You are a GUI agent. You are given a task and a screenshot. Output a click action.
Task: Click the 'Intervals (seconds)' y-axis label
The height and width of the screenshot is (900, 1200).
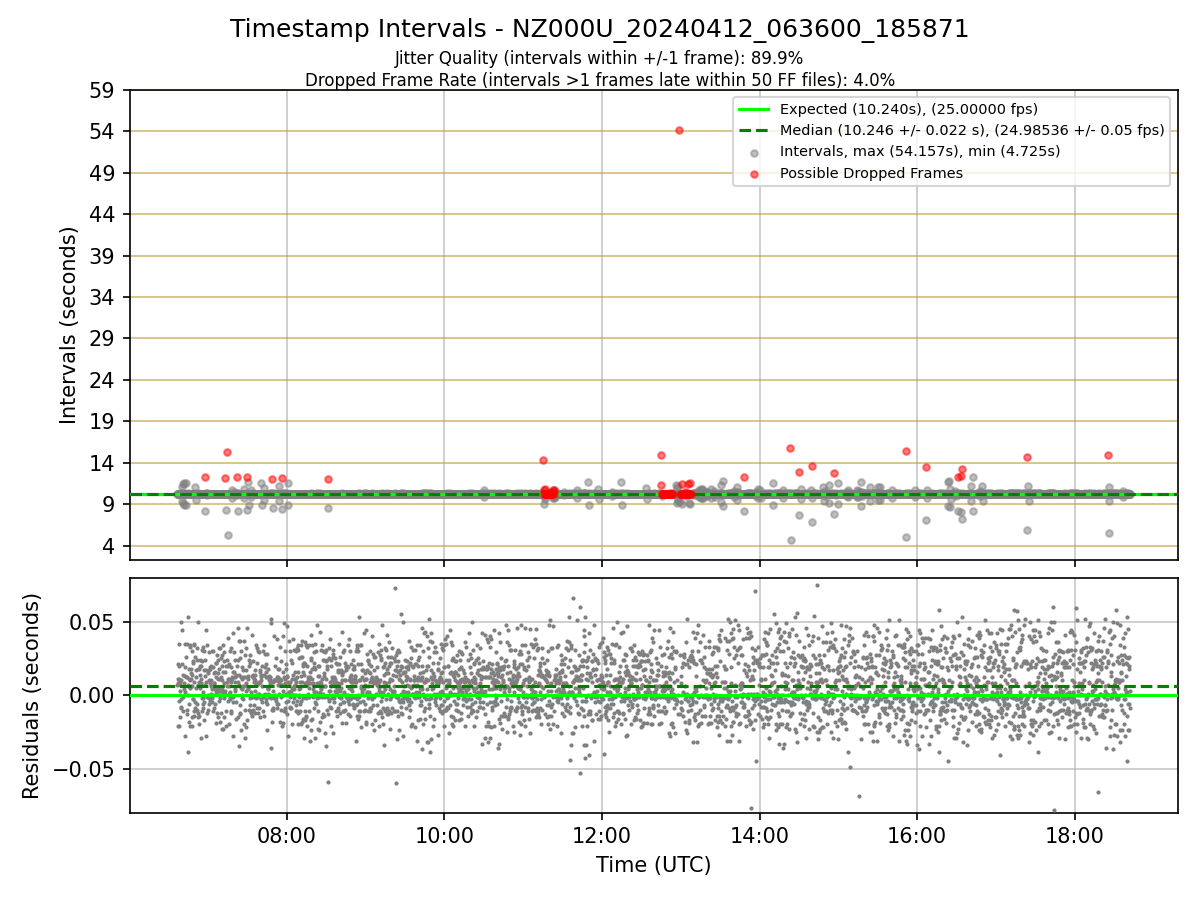68,325
